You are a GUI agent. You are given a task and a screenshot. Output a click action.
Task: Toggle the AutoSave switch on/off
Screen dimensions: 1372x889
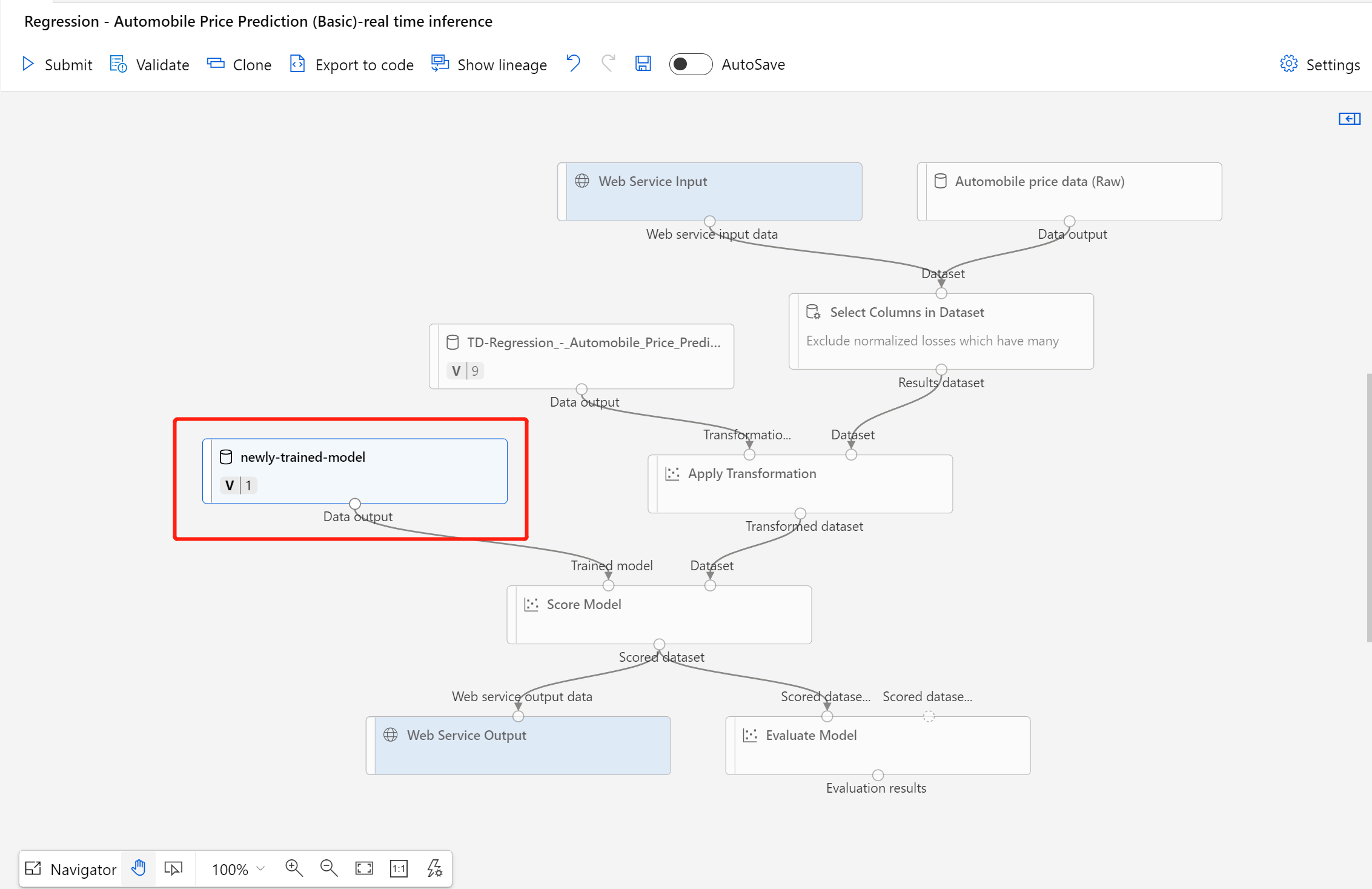tap(690, 64)
